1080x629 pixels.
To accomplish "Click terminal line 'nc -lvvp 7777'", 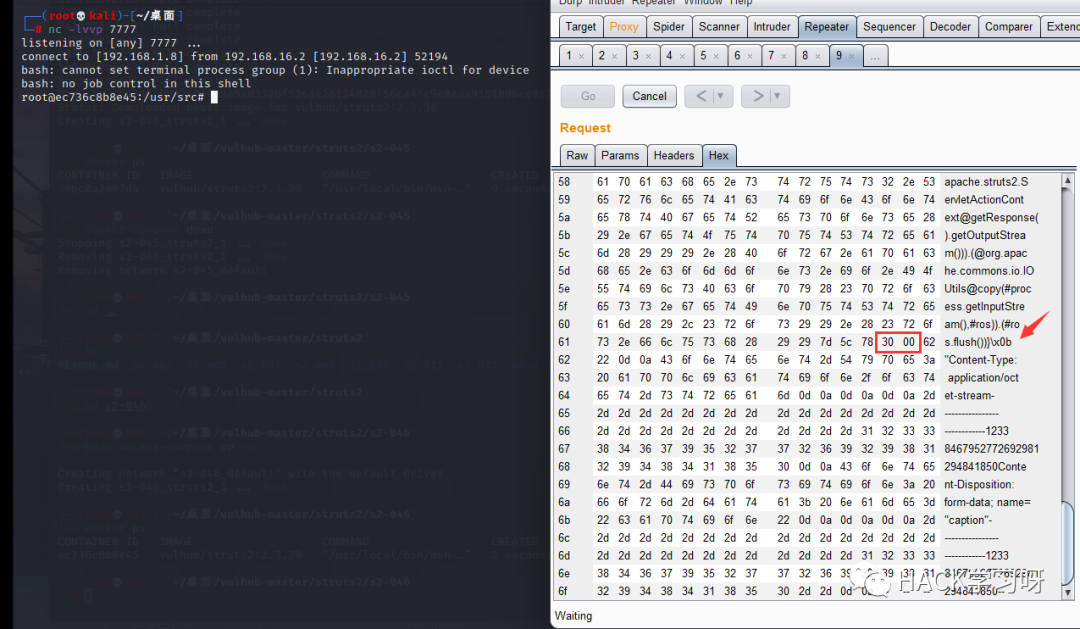I will pos(92,30).
